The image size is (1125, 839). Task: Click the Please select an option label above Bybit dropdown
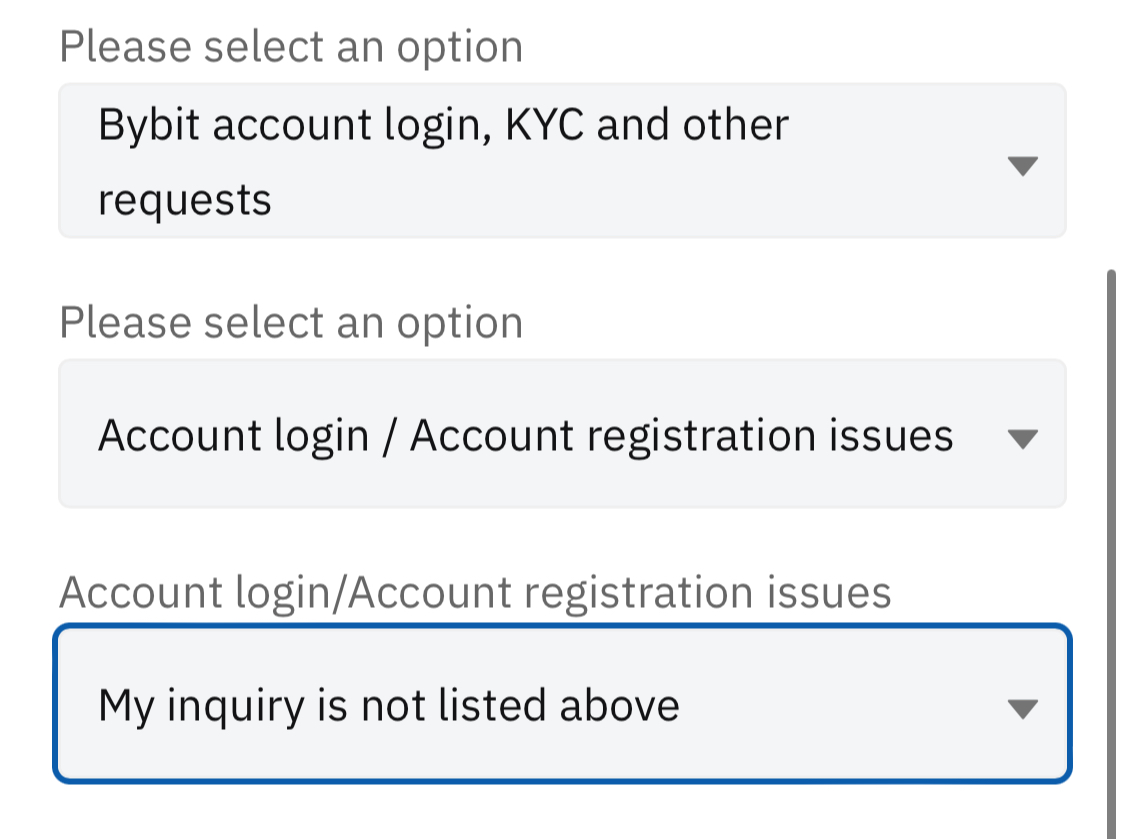[291, 47]
